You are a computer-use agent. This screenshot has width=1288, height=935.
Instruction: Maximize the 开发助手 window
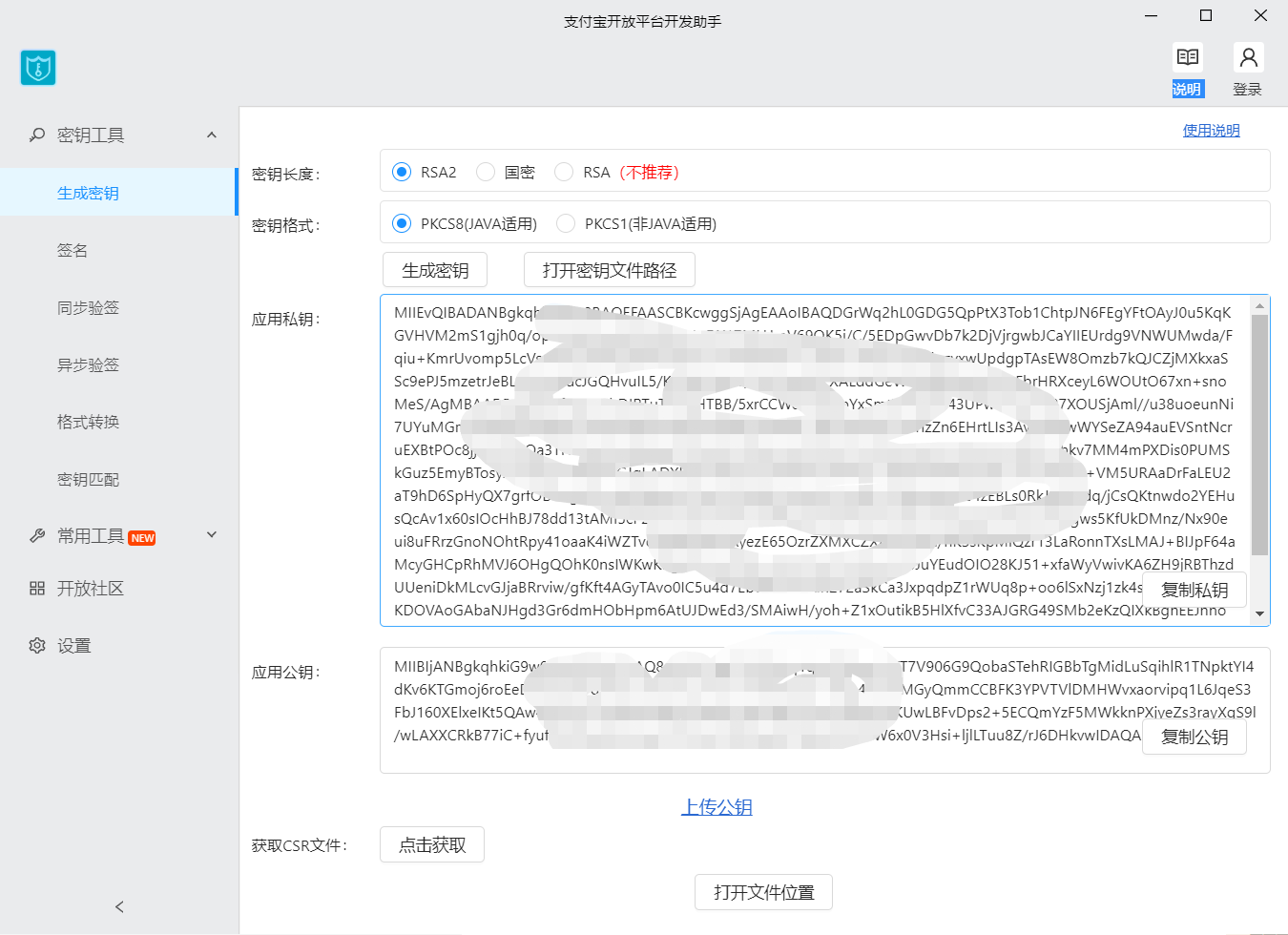(x=1206, y=15)
